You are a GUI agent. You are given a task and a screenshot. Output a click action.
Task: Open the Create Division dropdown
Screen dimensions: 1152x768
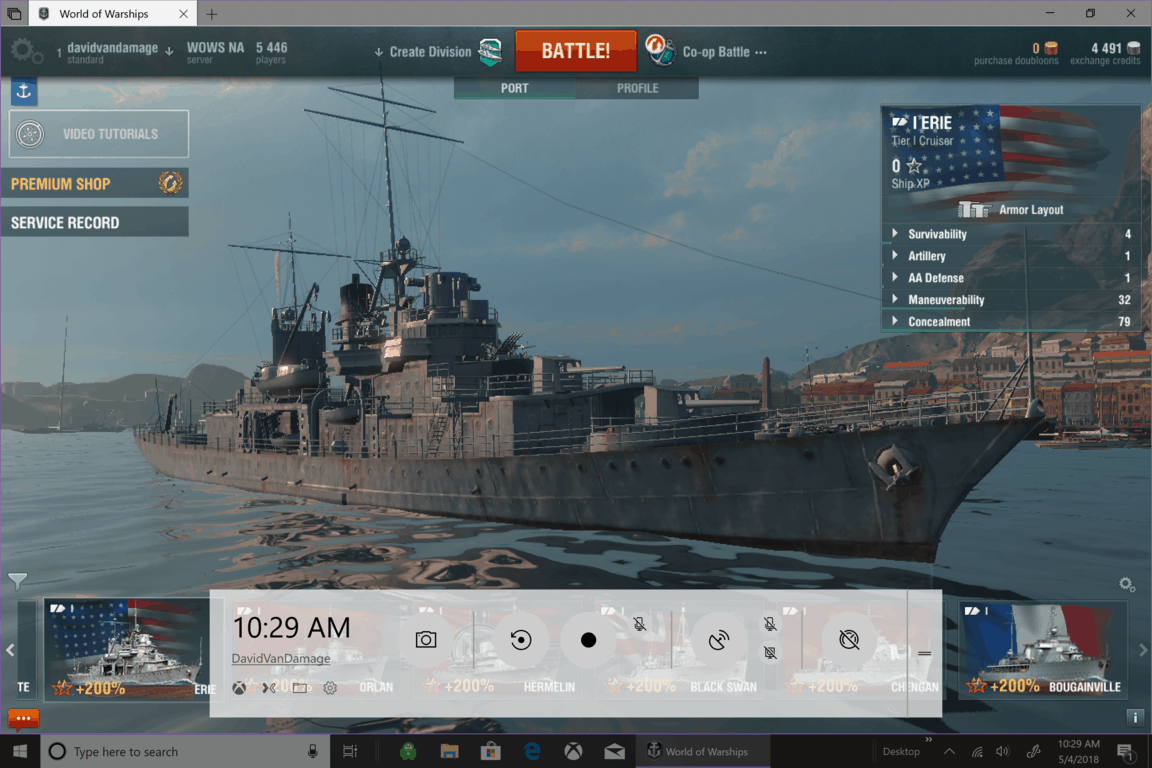[x=423, y=51]
